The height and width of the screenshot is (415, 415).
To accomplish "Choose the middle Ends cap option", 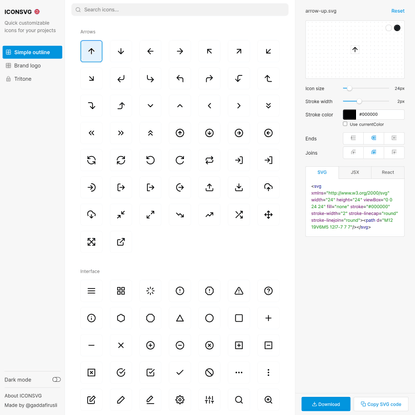I will [x=374, y=138].
